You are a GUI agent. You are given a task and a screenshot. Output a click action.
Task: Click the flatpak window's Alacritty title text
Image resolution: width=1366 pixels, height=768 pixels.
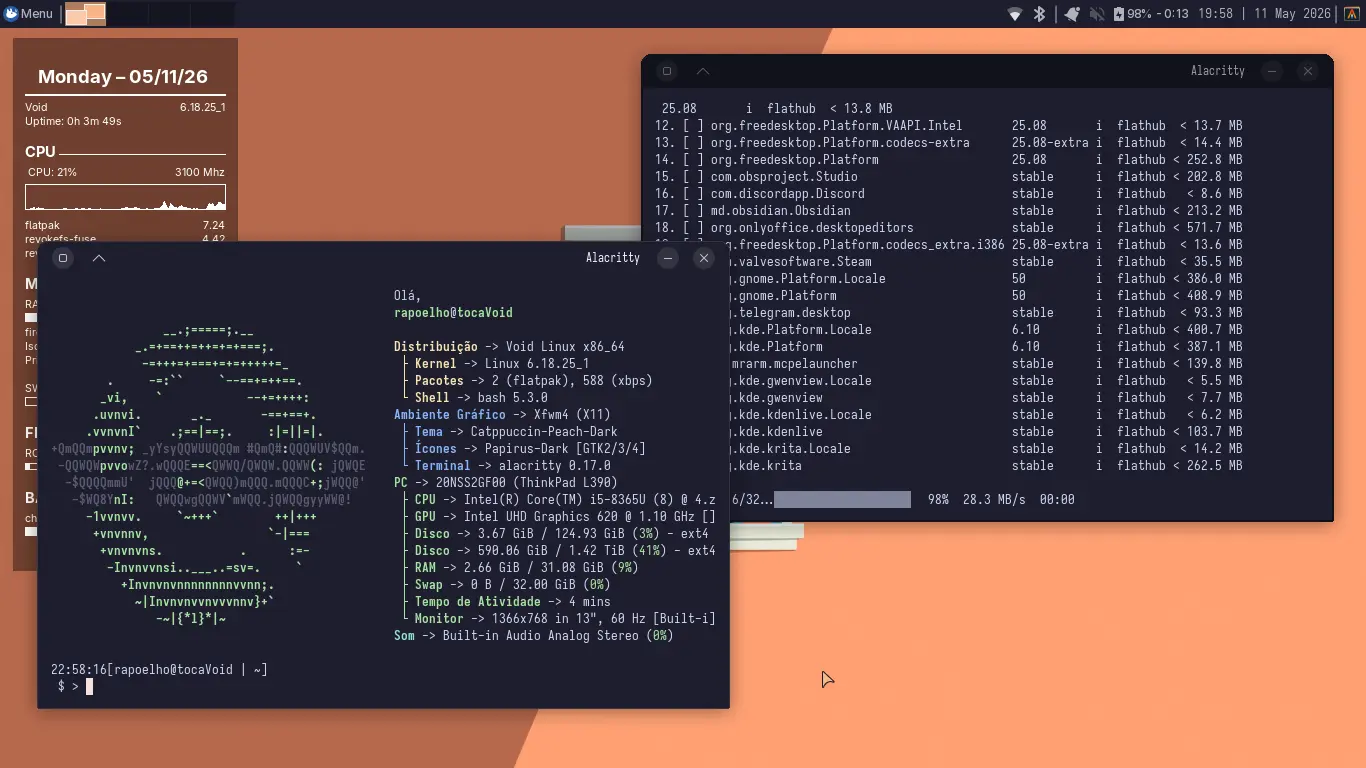tap(1218, 71)
